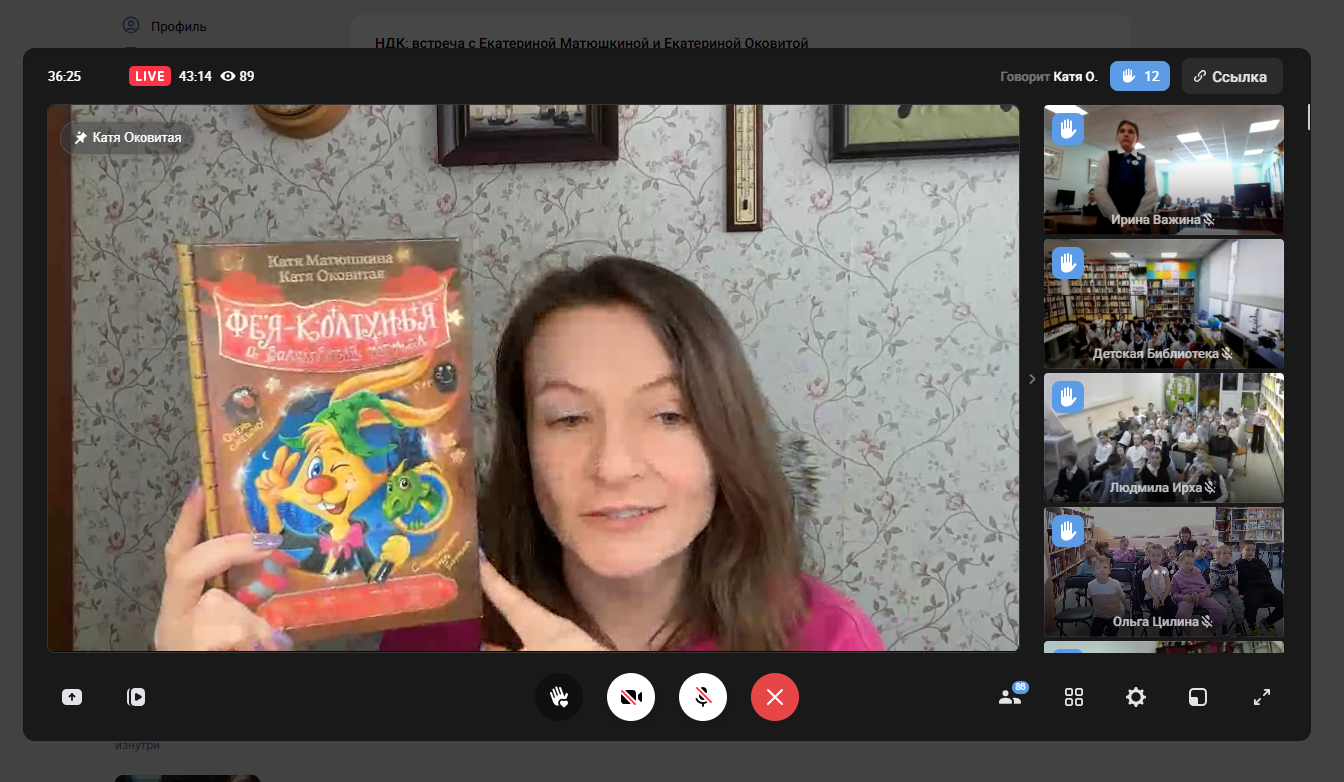Open the participants list icon
1344x782 pixels.
click(1010, 697)
